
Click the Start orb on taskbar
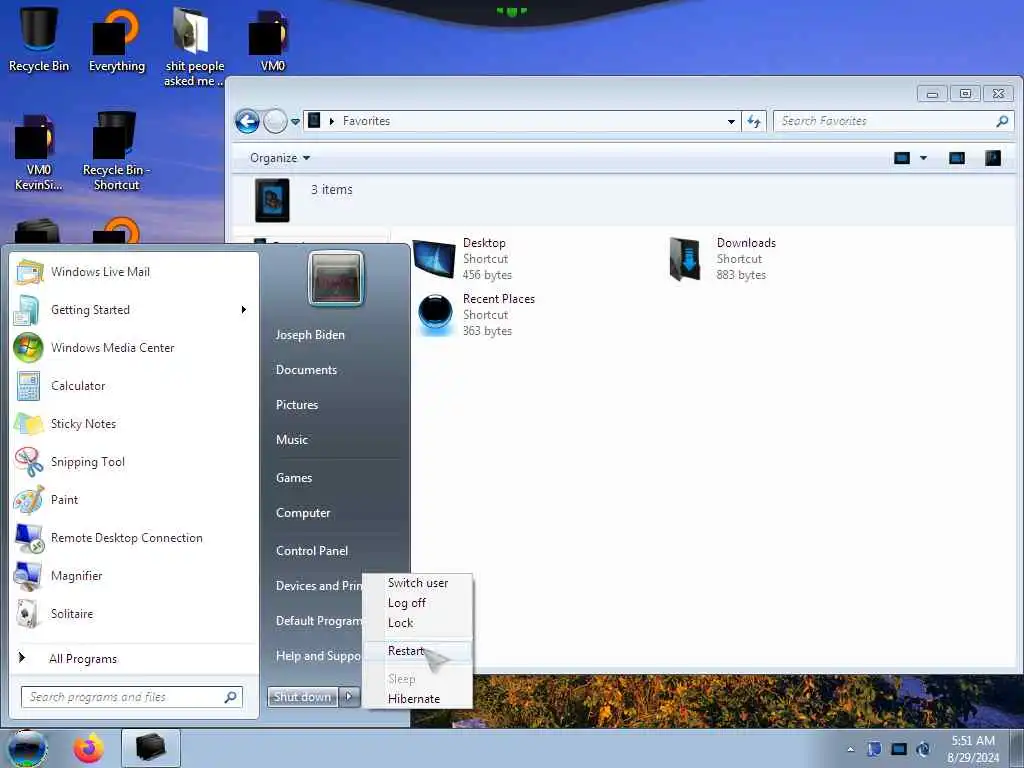27,748
